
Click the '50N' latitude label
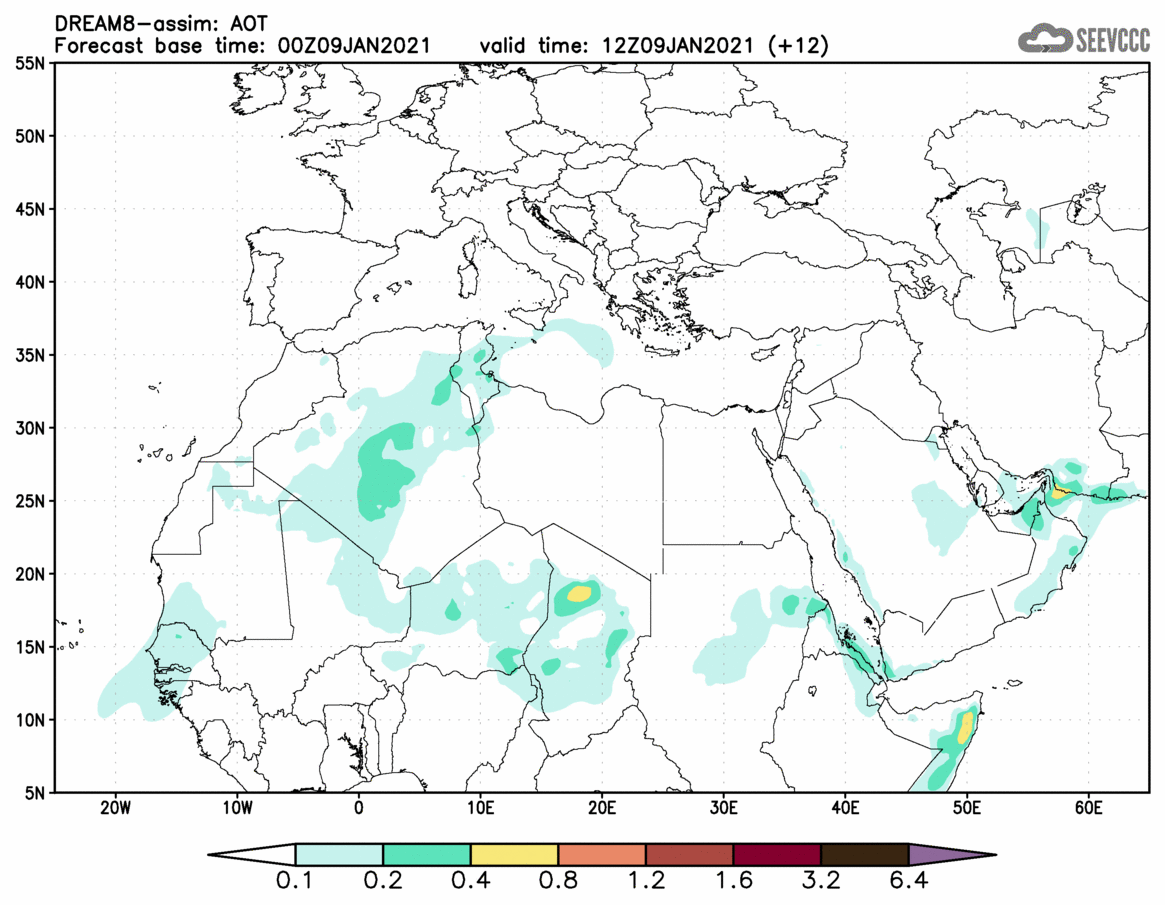click(30, 136)
